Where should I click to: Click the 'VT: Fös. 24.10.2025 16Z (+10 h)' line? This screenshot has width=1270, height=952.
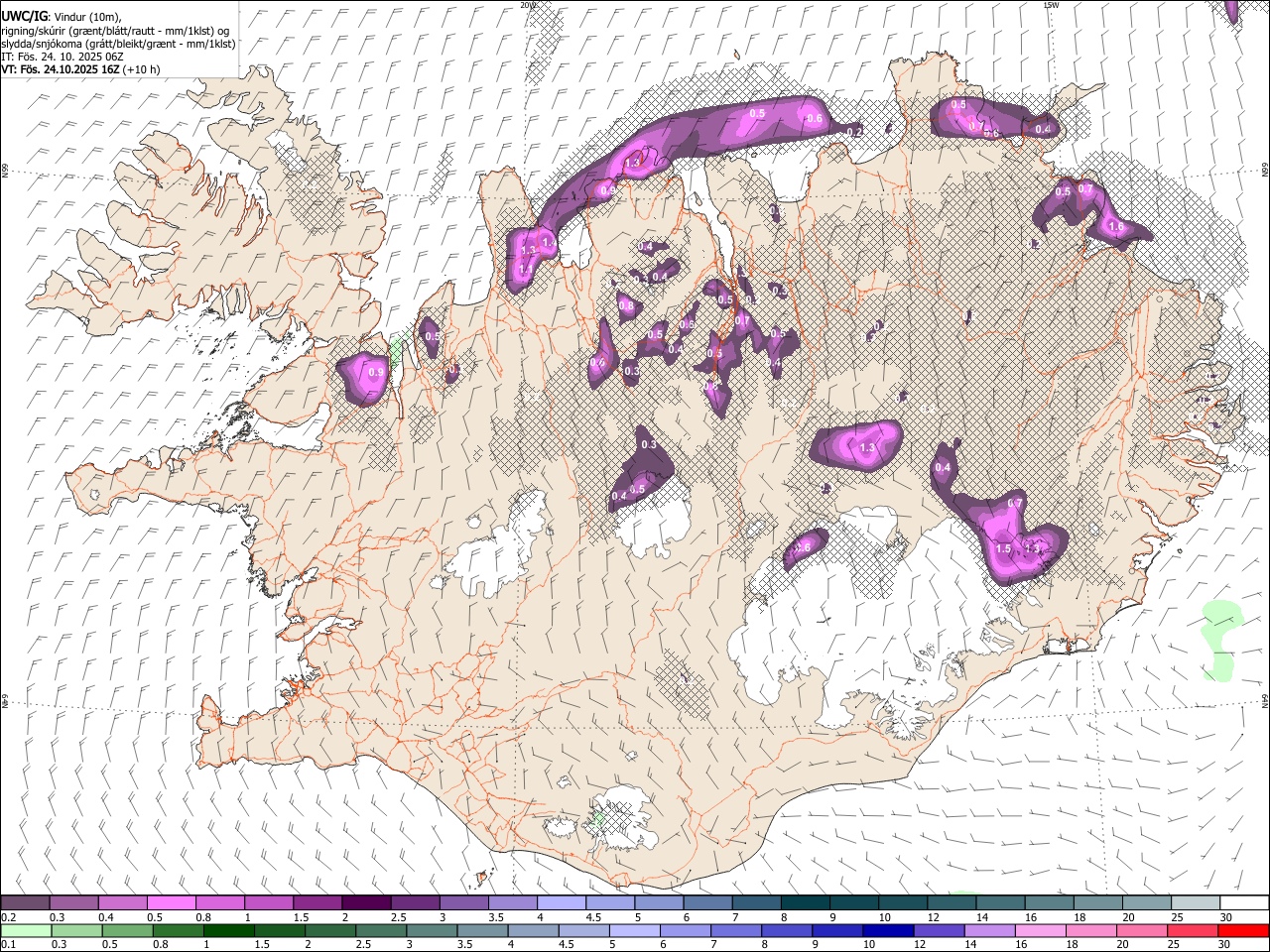(81, 69)
